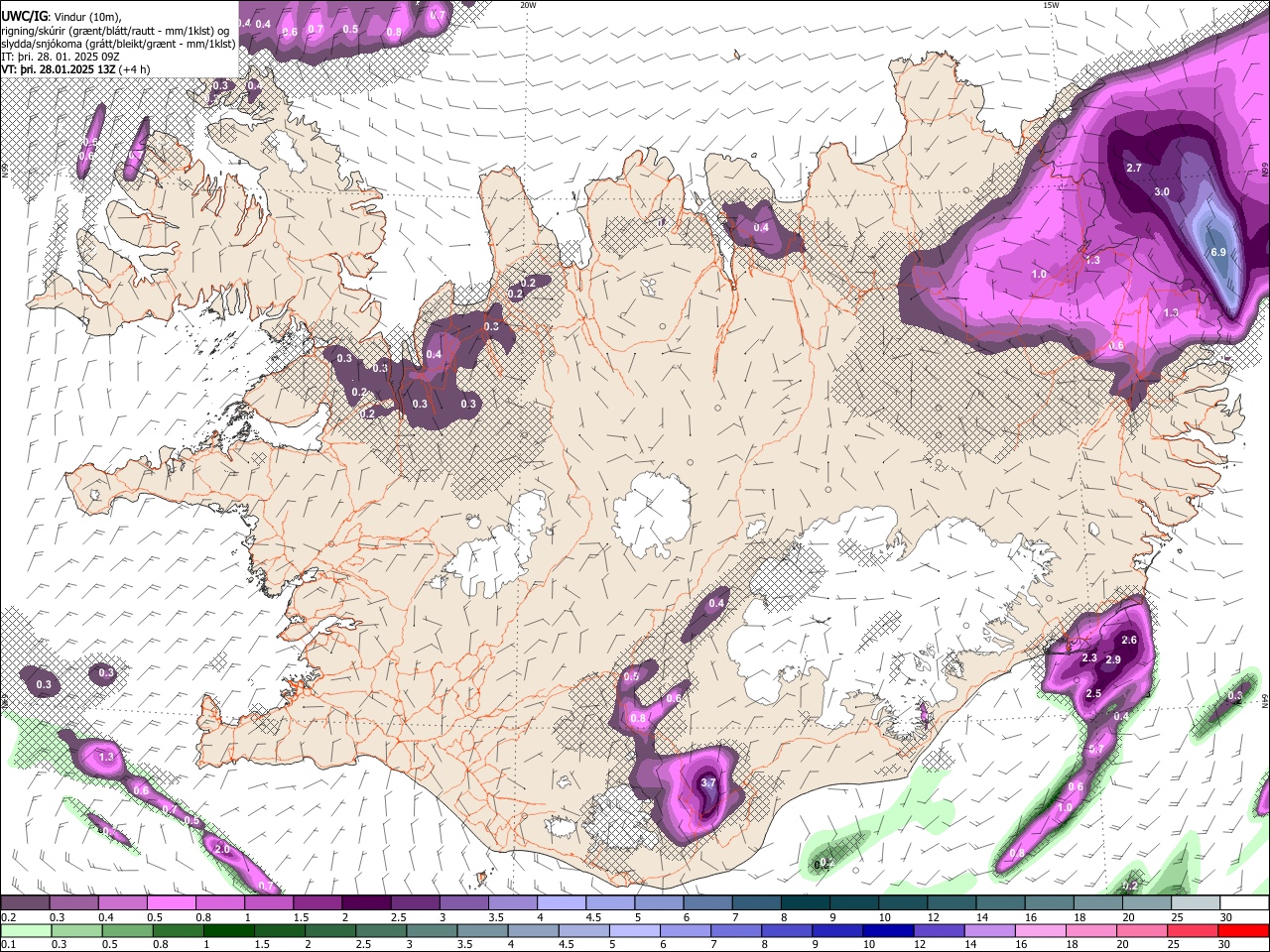1270x952 pixels.
Task: Click the 6.9 precipitation maximum label
Action: pyautogui.click(x=1218, y=253)
